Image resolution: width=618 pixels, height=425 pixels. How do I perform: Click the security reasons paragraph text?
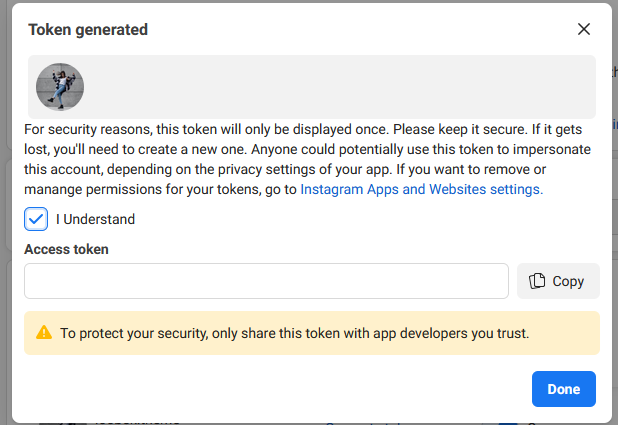tap(307, 159)
